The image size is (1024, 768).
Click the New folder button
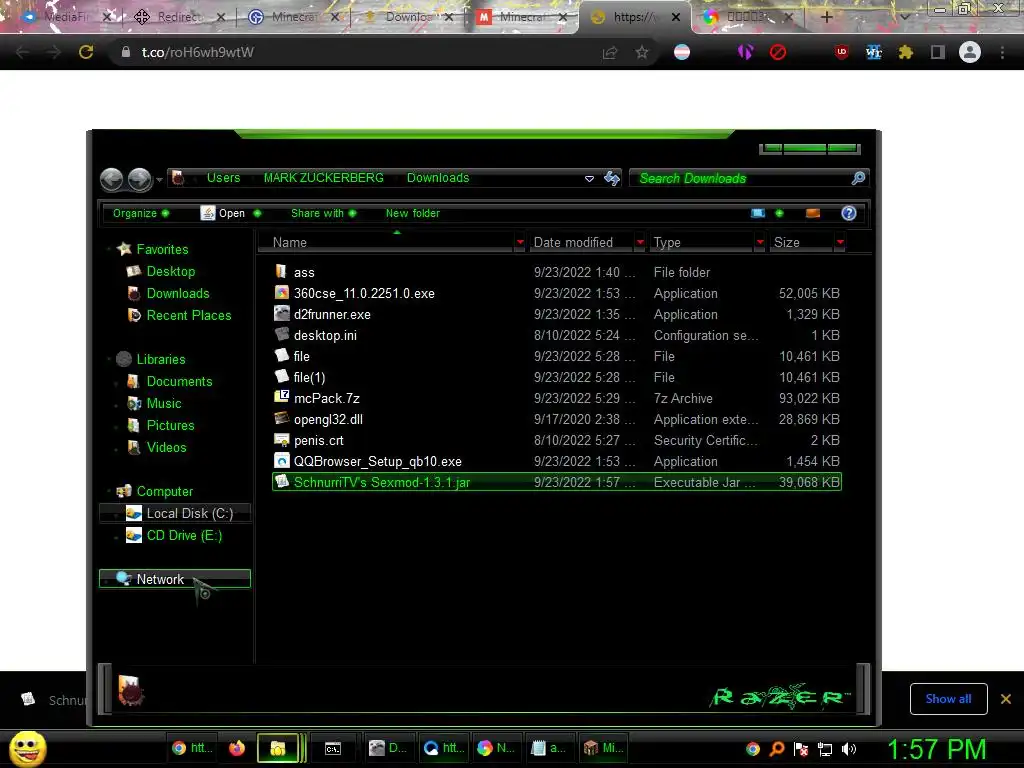coord(412,213)
